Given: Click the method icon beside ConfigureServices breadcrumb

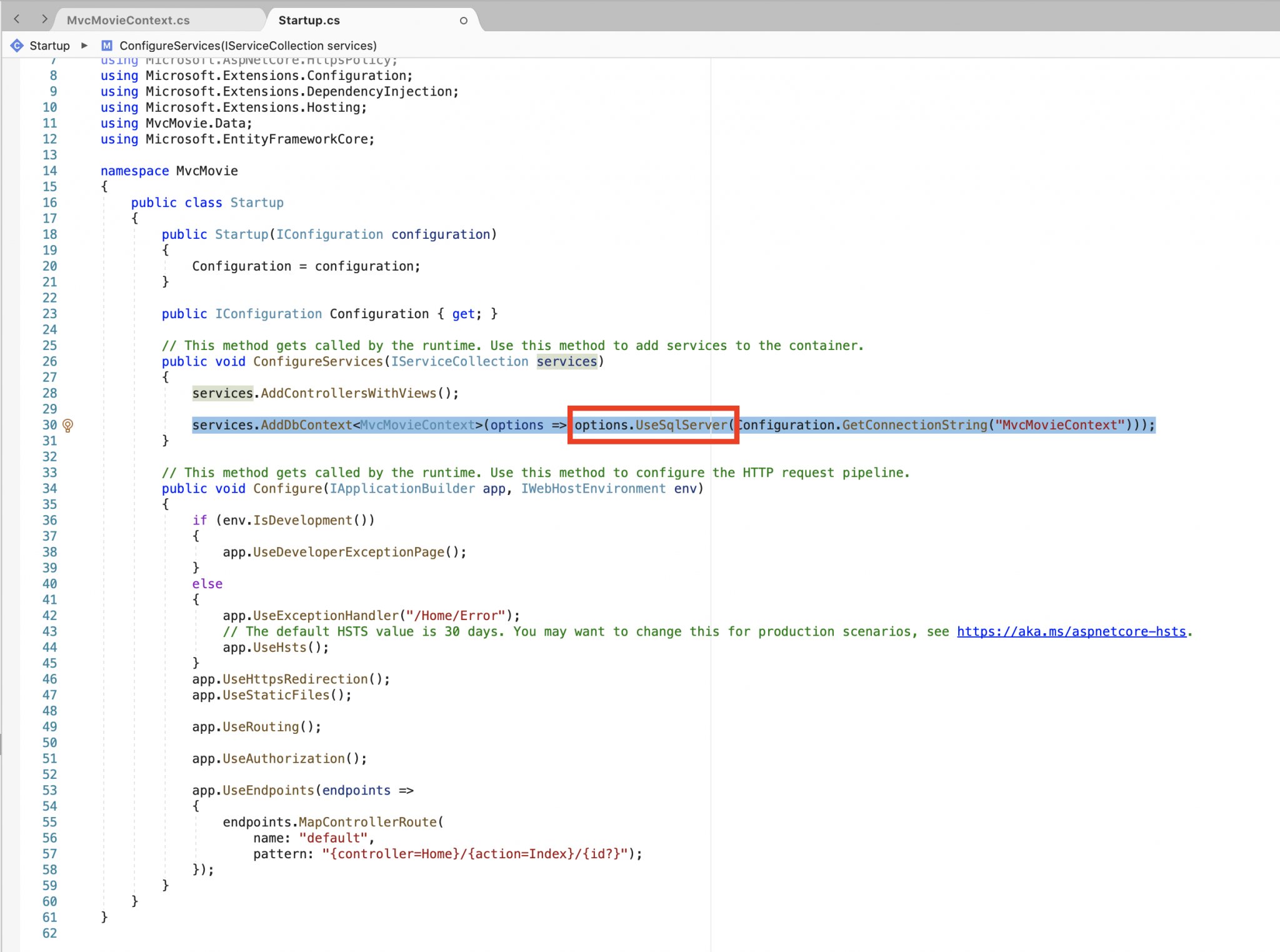Looking at the screenshot, I should click(x=107, y=46).
